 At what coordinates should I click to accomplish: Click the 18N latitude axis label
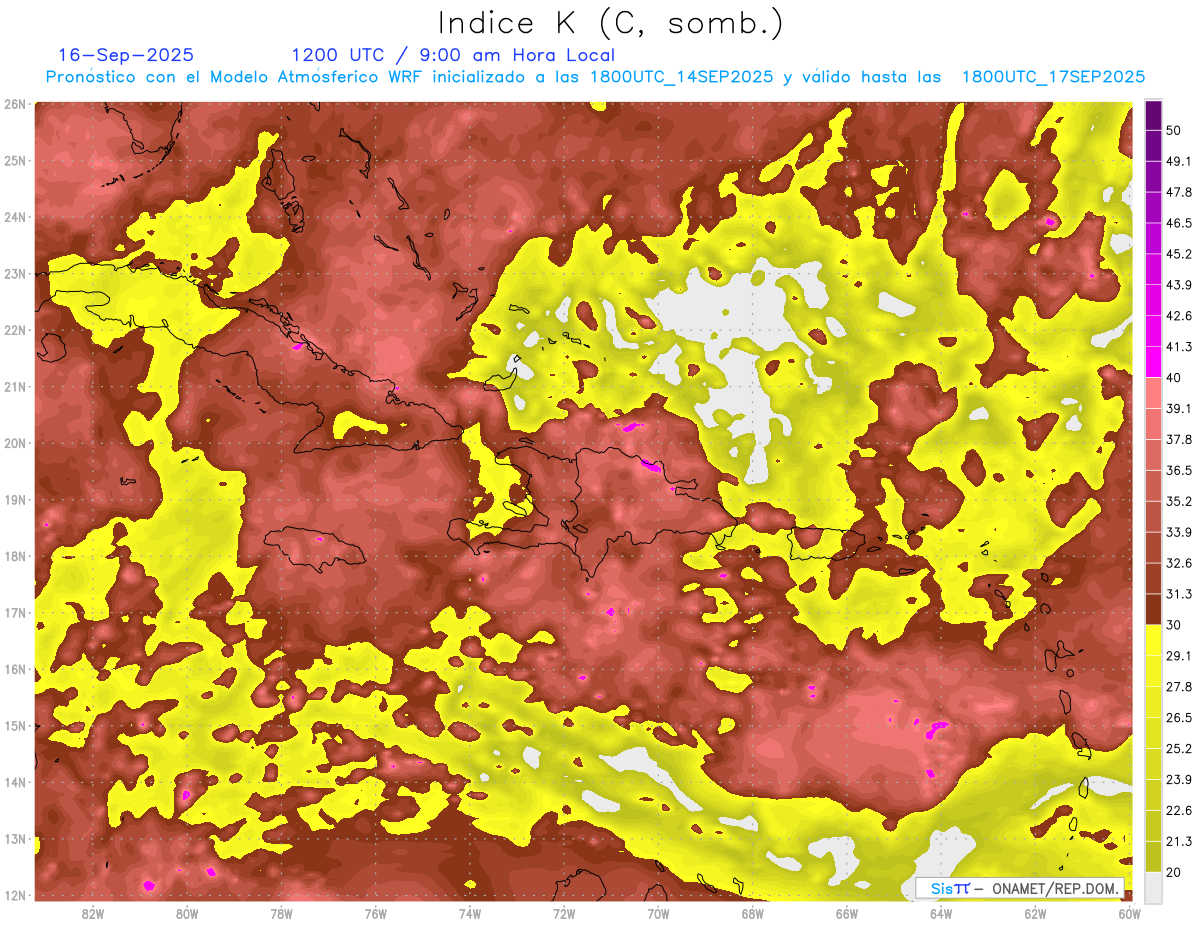pos(15,556)
